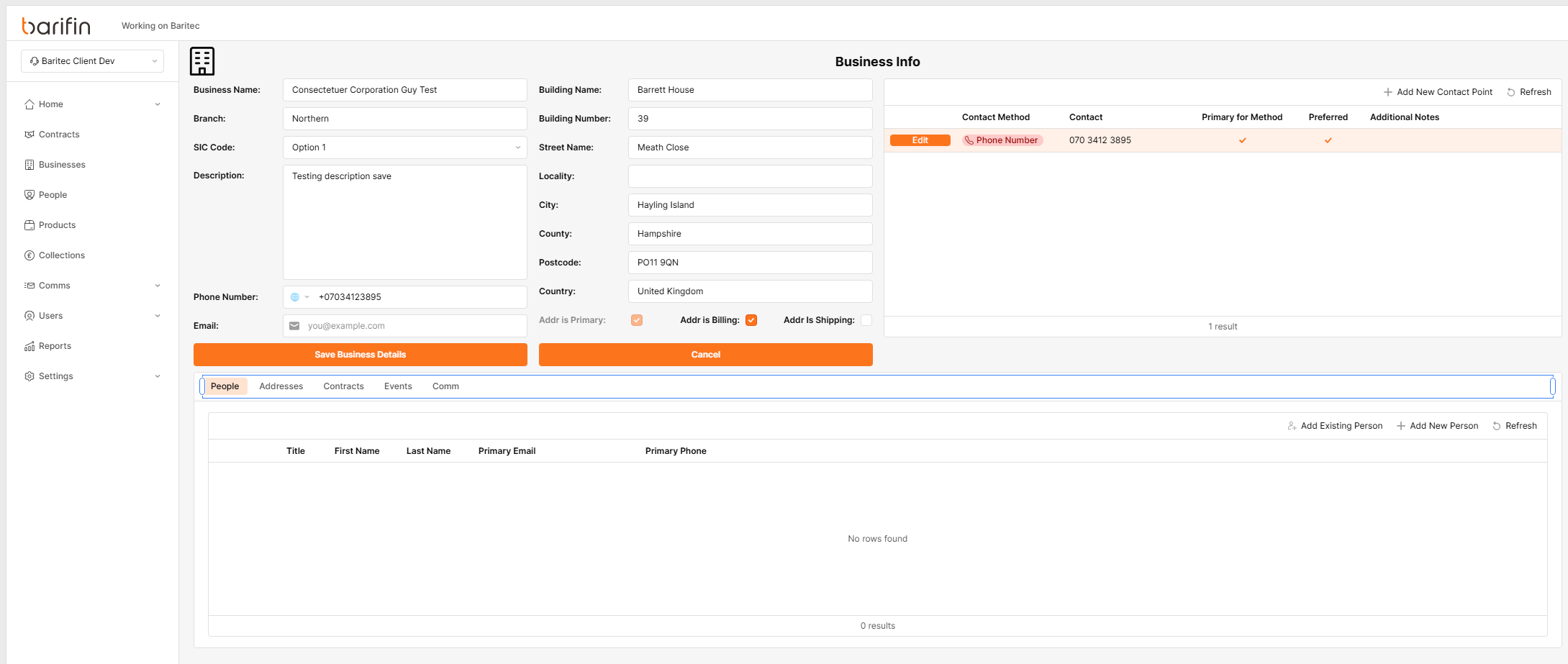Switch to the Events tab
The height and width of the screenshot is (664, 1568).
(x=398, y=386)
